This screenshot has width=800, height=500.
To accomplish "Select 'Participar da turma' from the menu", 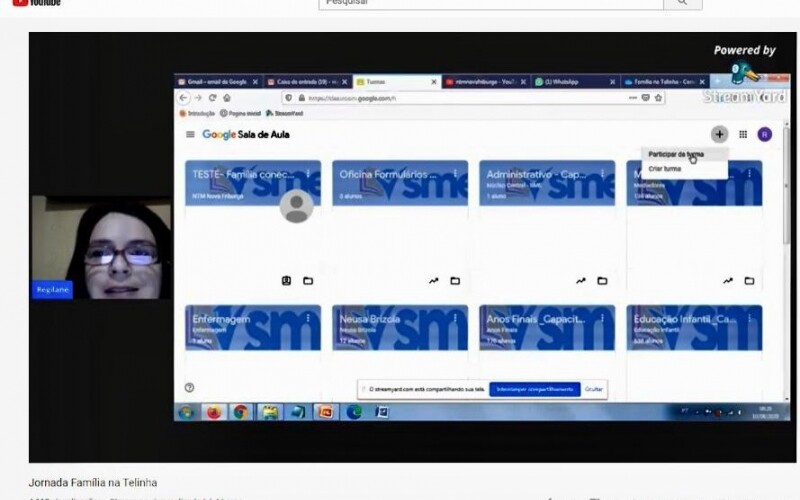I will [676, 155].
